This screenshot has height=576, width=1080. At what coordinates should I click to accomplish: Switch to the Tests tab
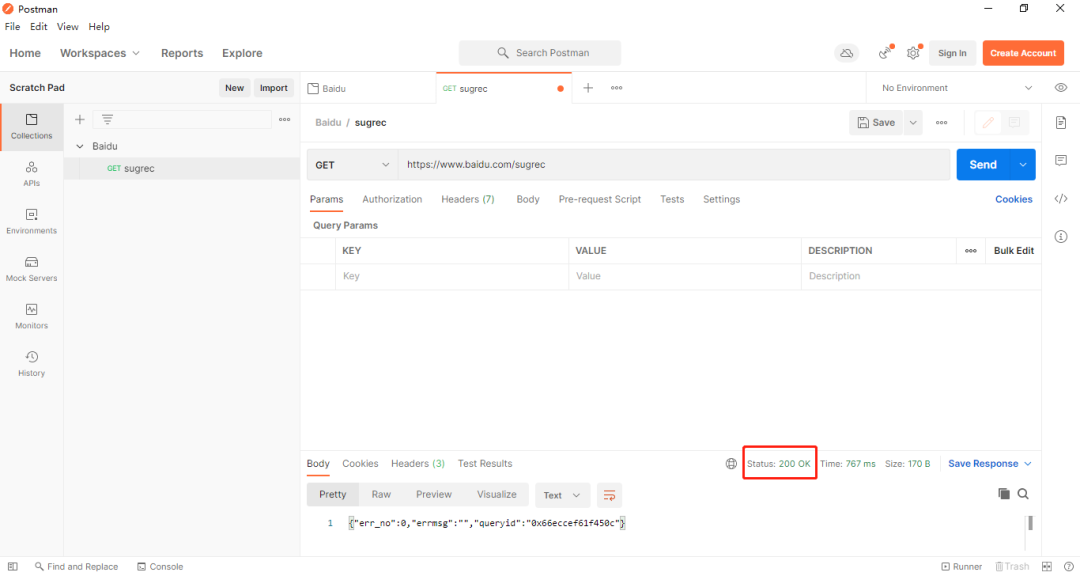[x=672, y=199]
